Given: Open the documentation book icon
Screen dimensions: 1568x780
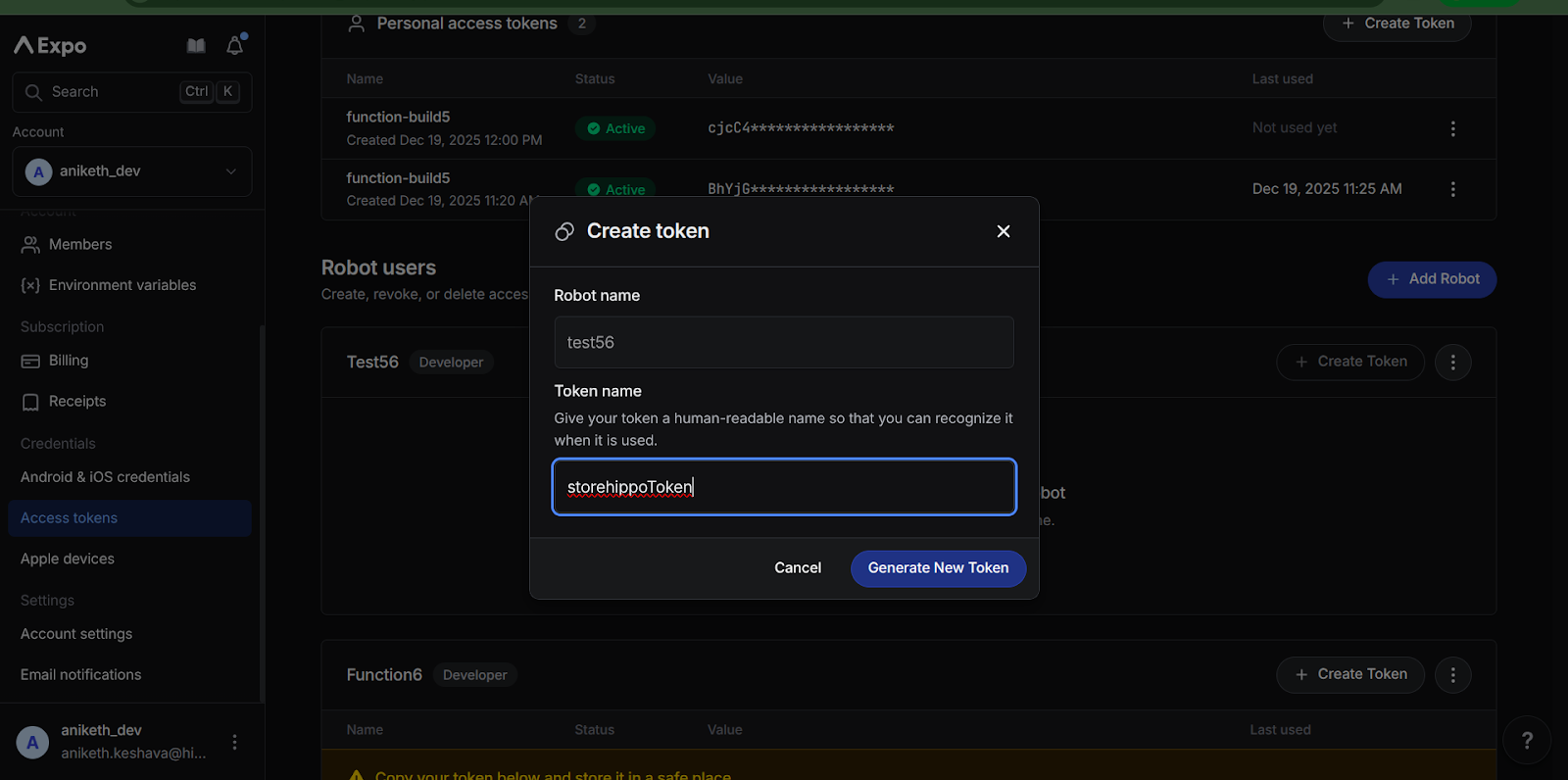Looking at the screenshot, I should [196, 46].
